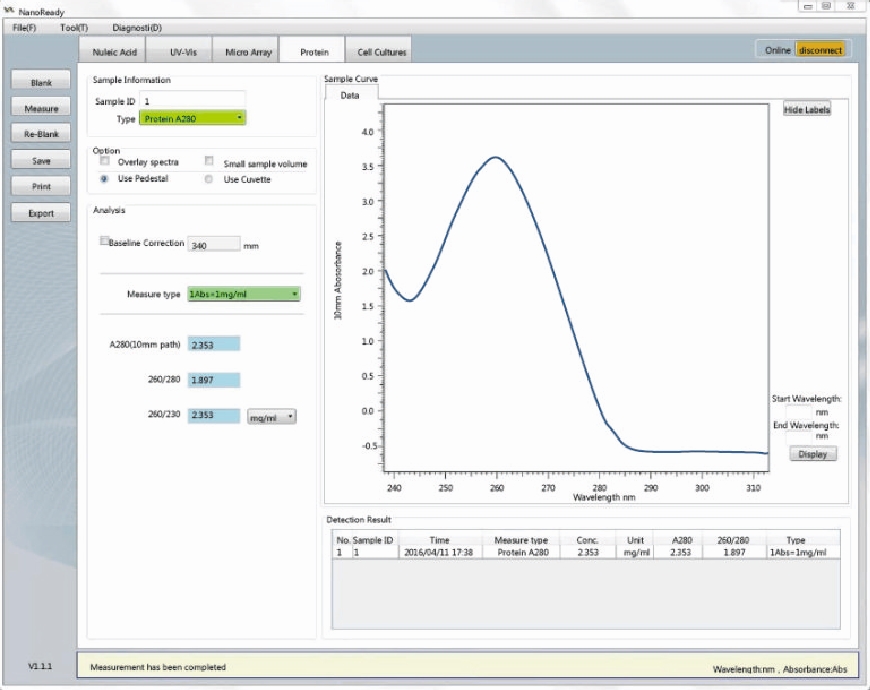Click the 260/230 value field
The width and height of the screenshot is (870, 690).
coord(214,415)
